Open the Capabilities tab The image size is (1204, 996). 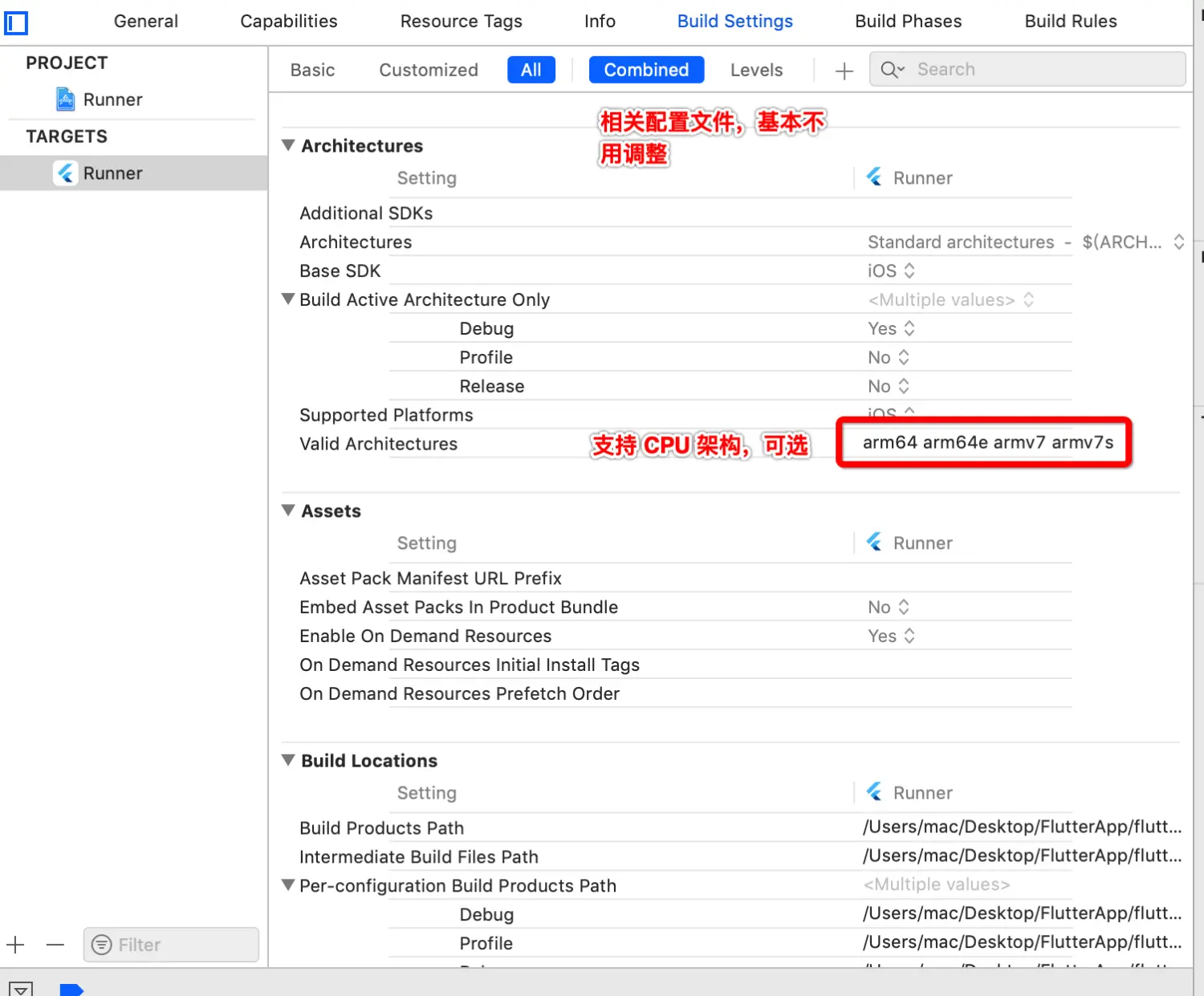[289, 22]
